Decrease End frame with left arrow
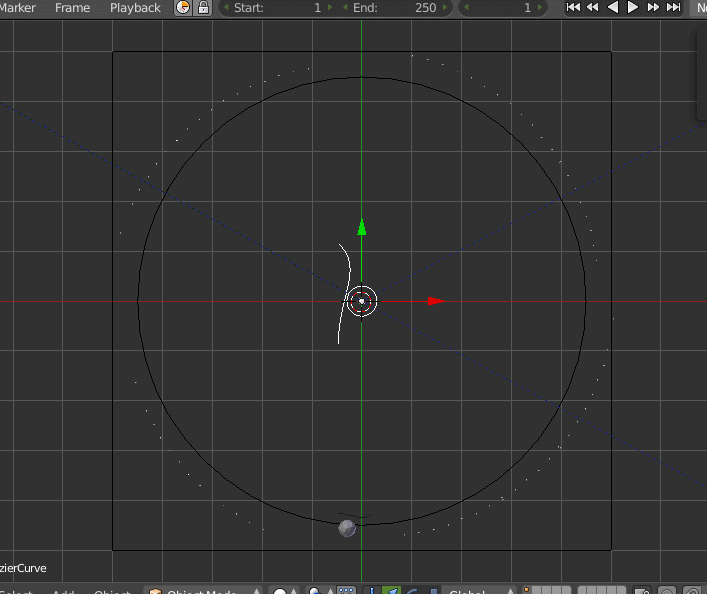This screenshot has height=594, width=707. pyautogui.click(x=345, y=7)
